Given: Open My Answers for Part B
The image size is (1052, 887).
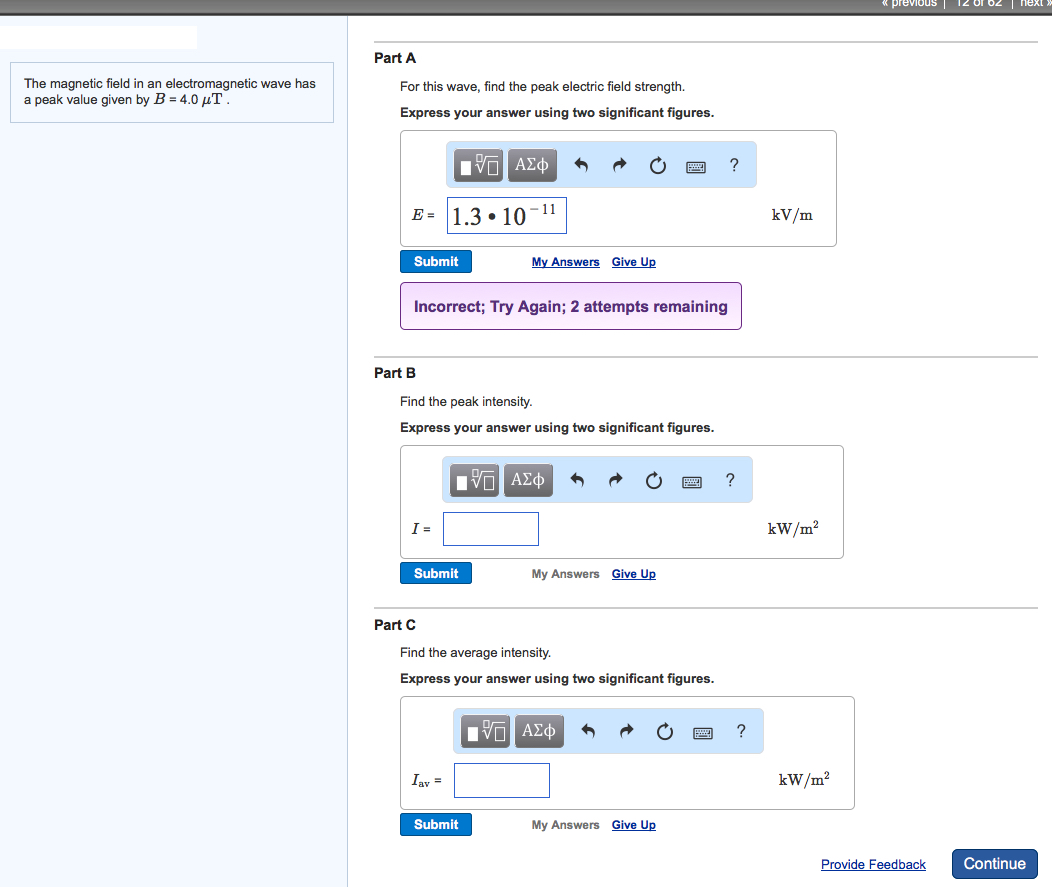Looking at the screenshot, I should 566,574.
